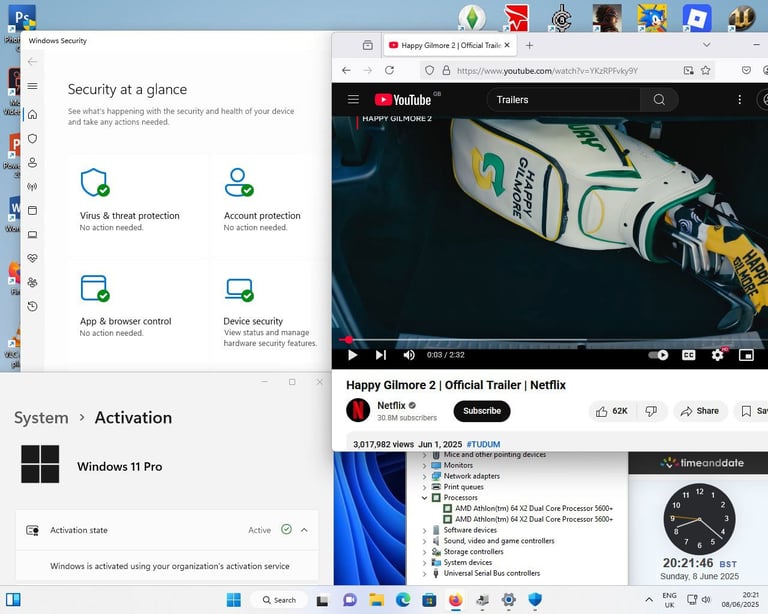Open YouTube guide hamburger menu
The image size is (768, 614).
click(353, 99)
